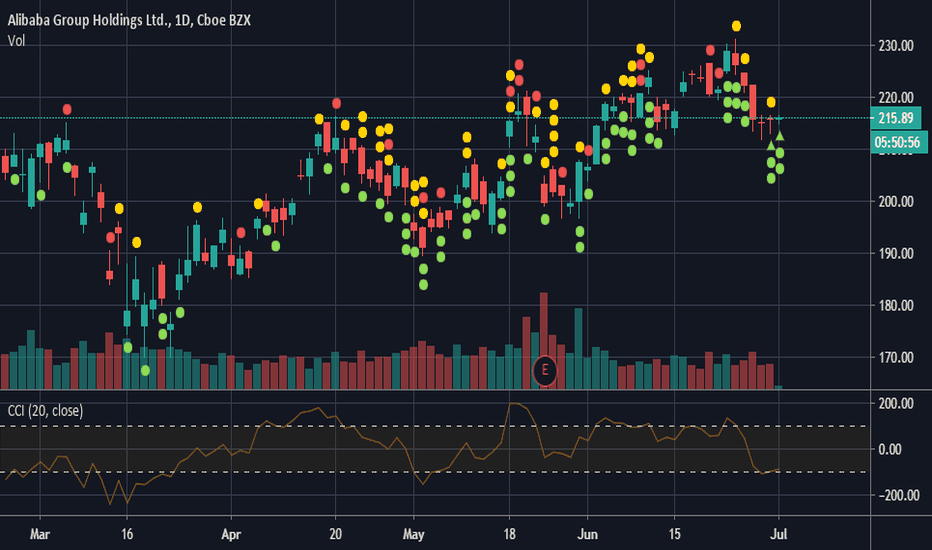Click the 220.00 price axis label
This screenshot has width=932, height=550.
tap(896, 98)
